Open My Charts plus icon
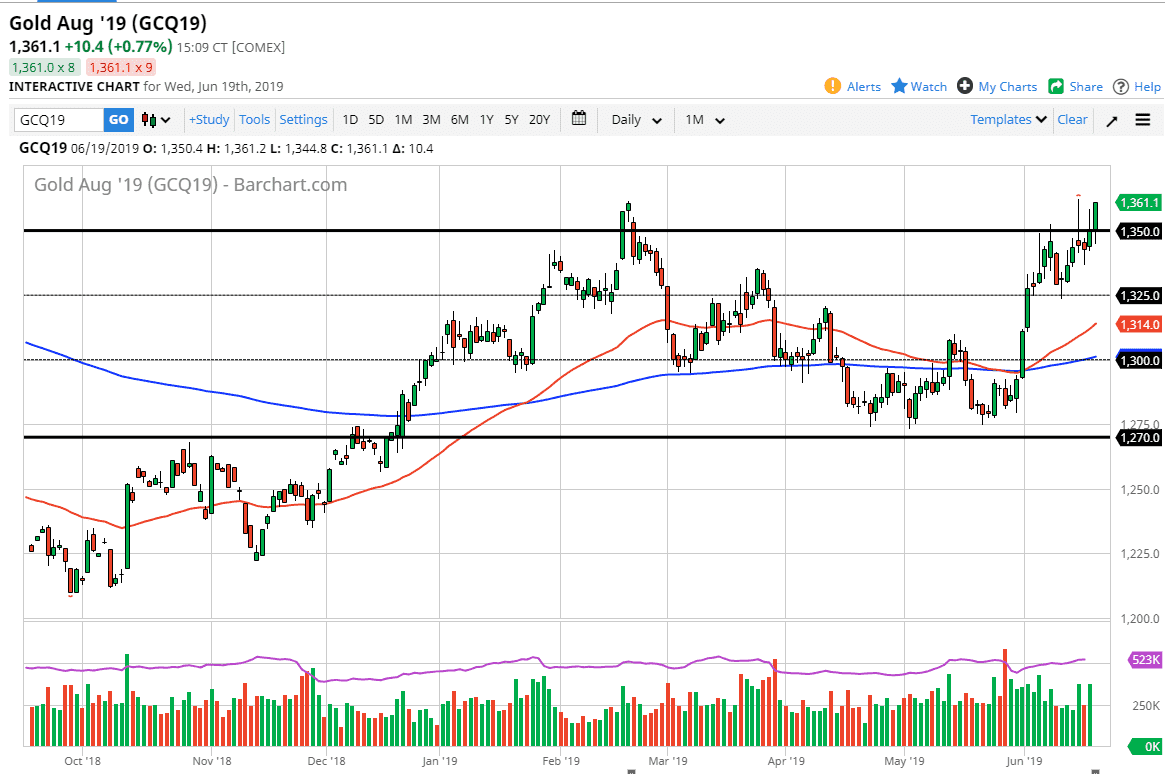 click(x=965, y=86)
